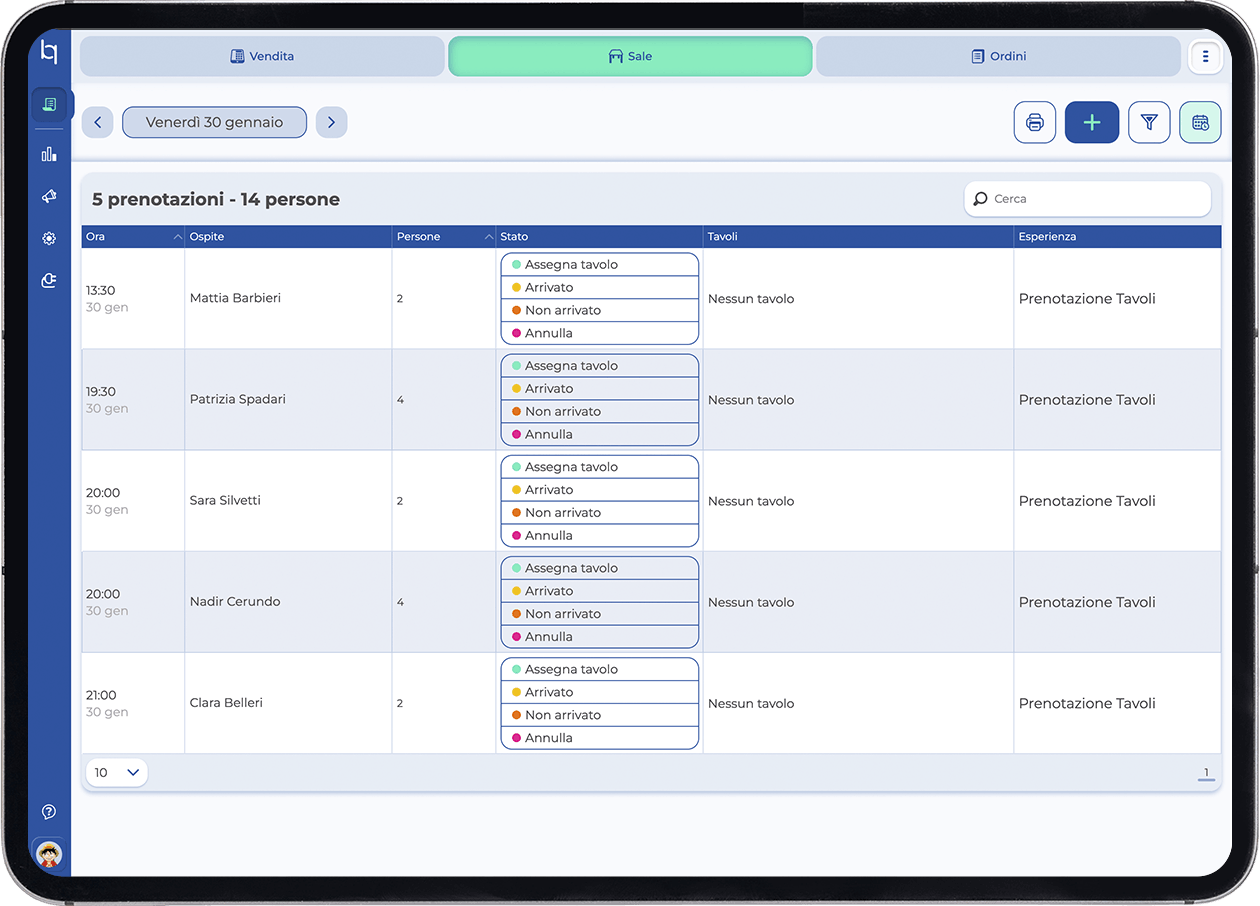Image resolution: width=1260 pixels, height=906 pixels.
Task: Click the integrations plug icon in the sidebar
Action: (x=48, y=281)
